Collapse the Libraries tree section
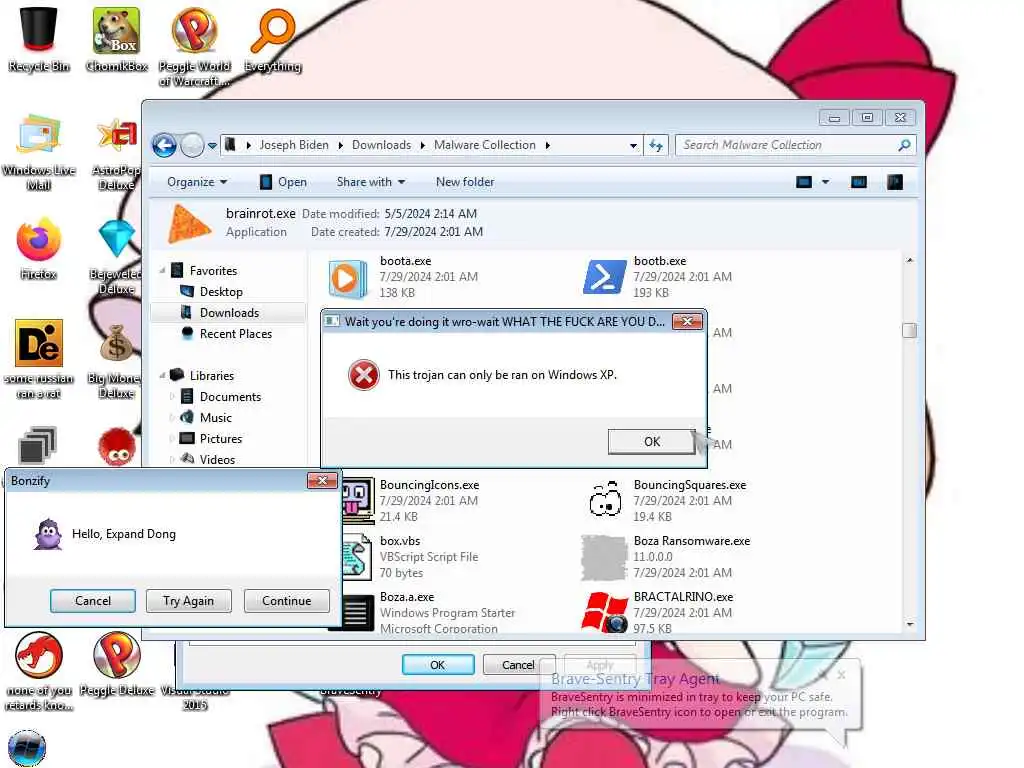 163,376
